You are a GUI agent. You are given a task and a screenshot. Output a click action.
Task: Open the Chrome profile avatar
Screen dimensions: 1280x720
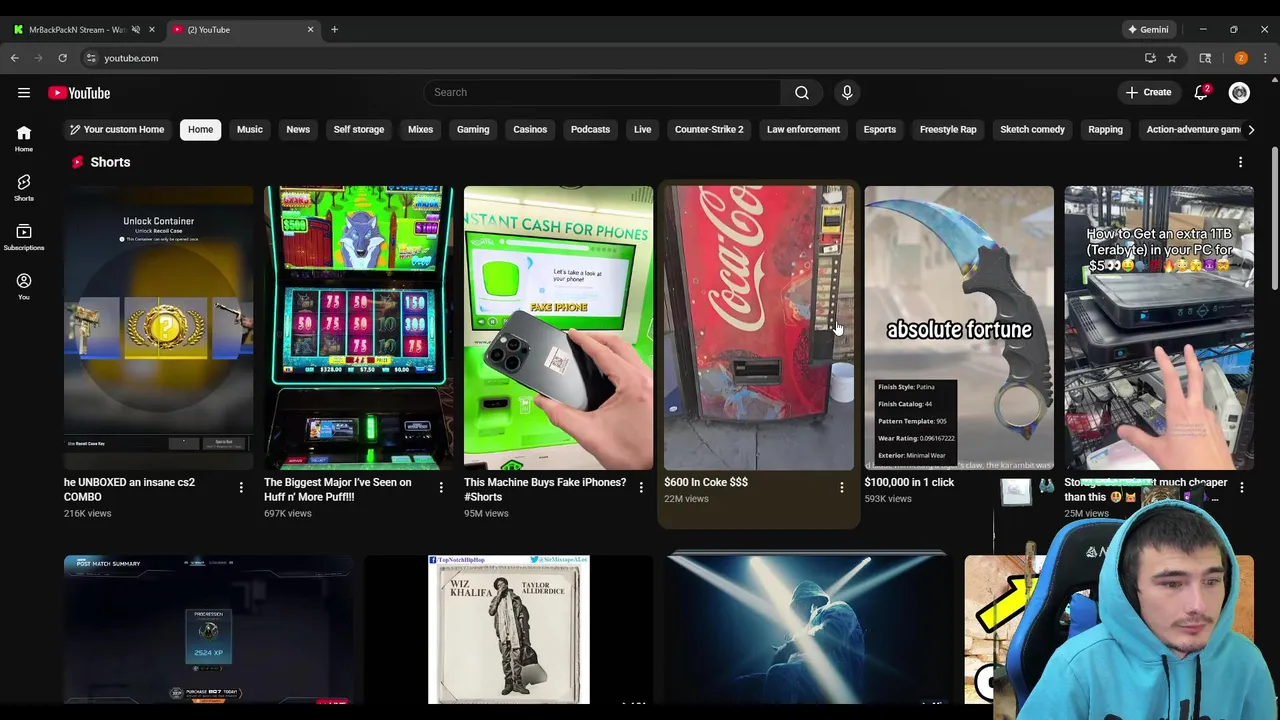(x=1241, y=58)
